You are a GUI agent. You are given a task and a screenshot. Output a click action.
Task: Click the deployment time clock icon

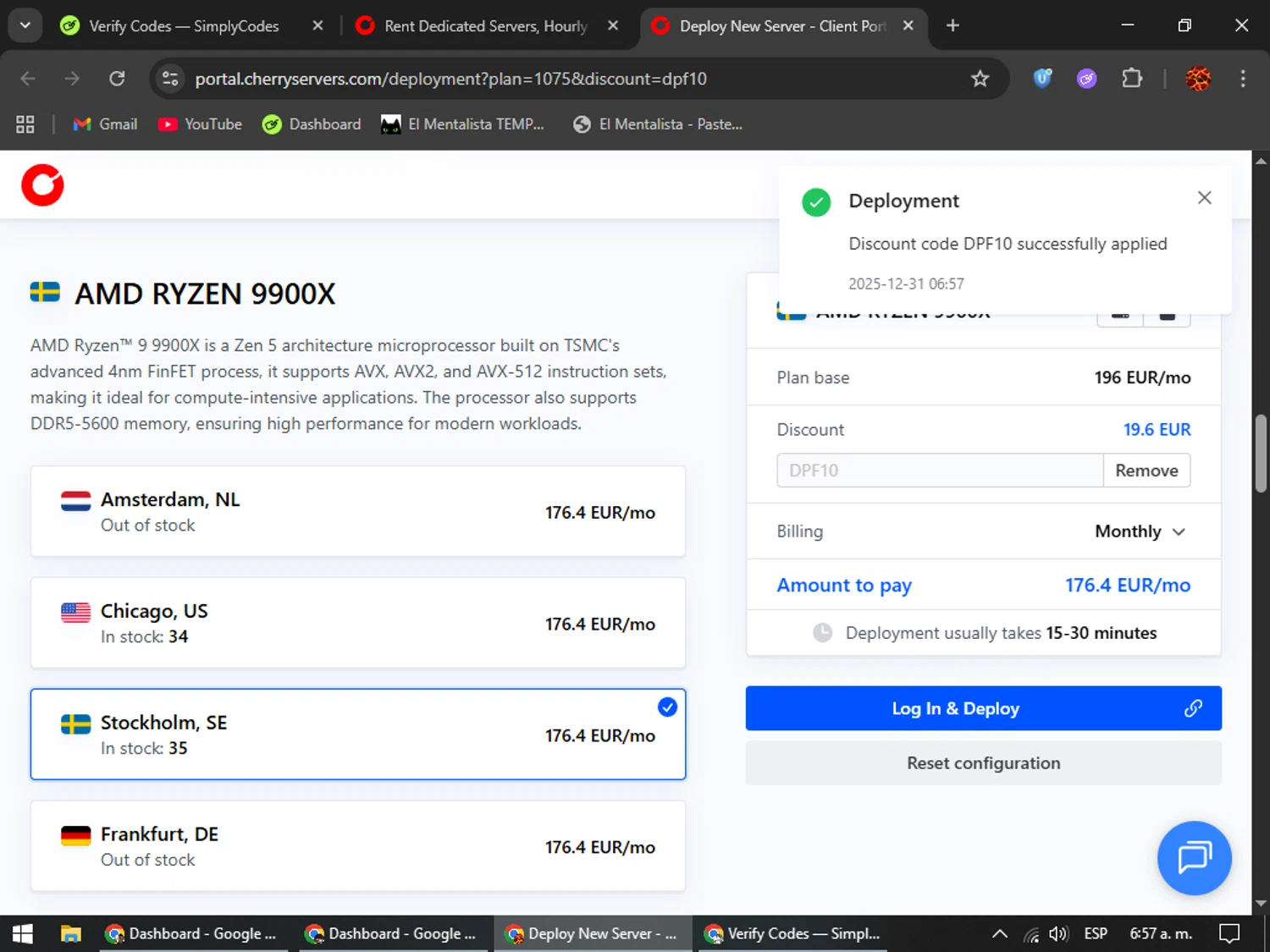tap(822, 633)
